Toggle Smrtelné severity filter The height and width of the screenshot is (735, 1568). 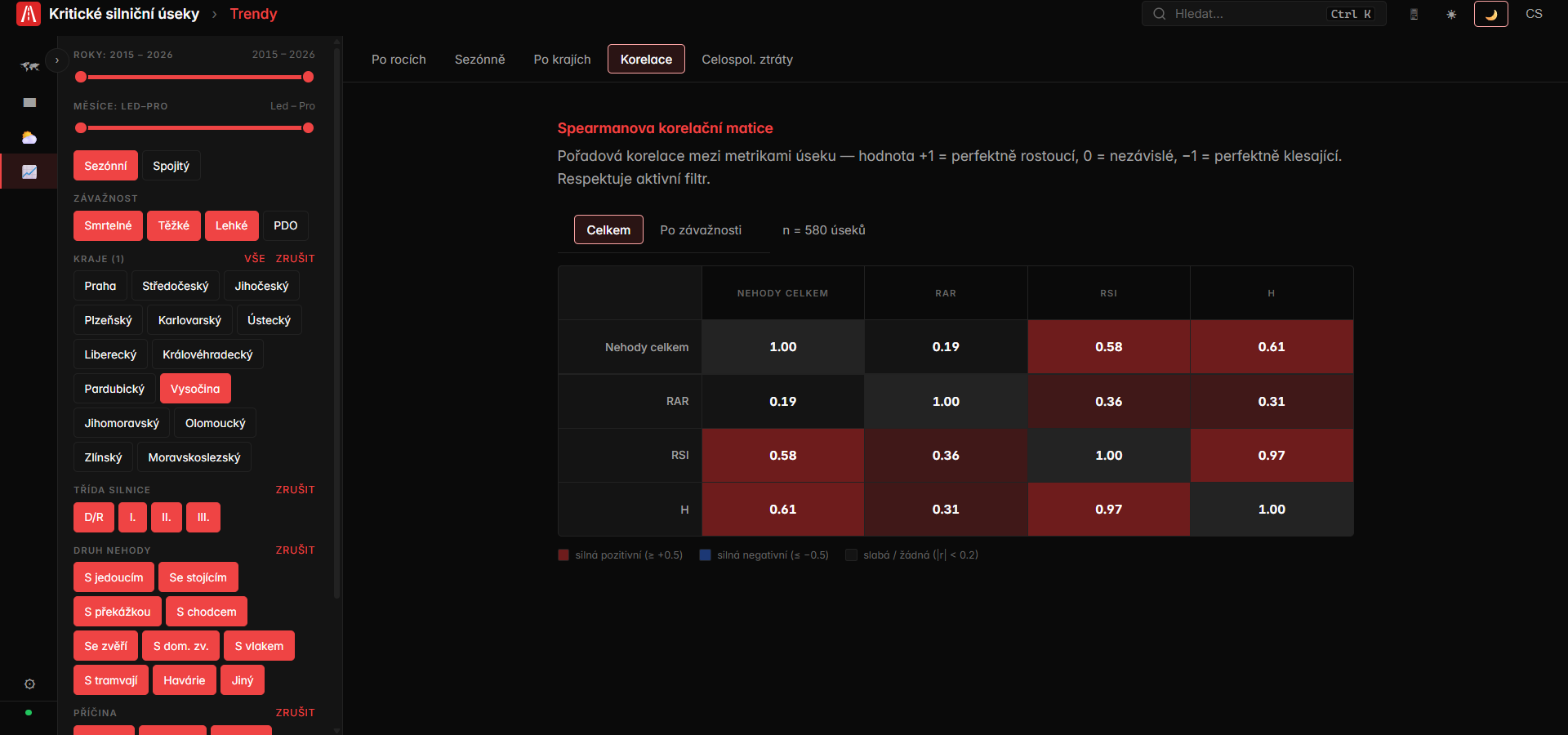pos(108,225)
